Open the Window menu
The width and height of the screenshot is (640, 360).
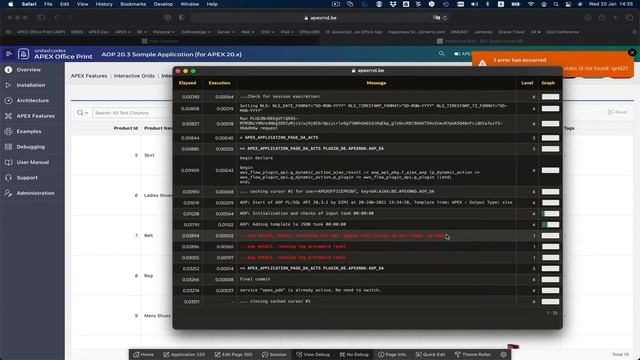(190, 4)
